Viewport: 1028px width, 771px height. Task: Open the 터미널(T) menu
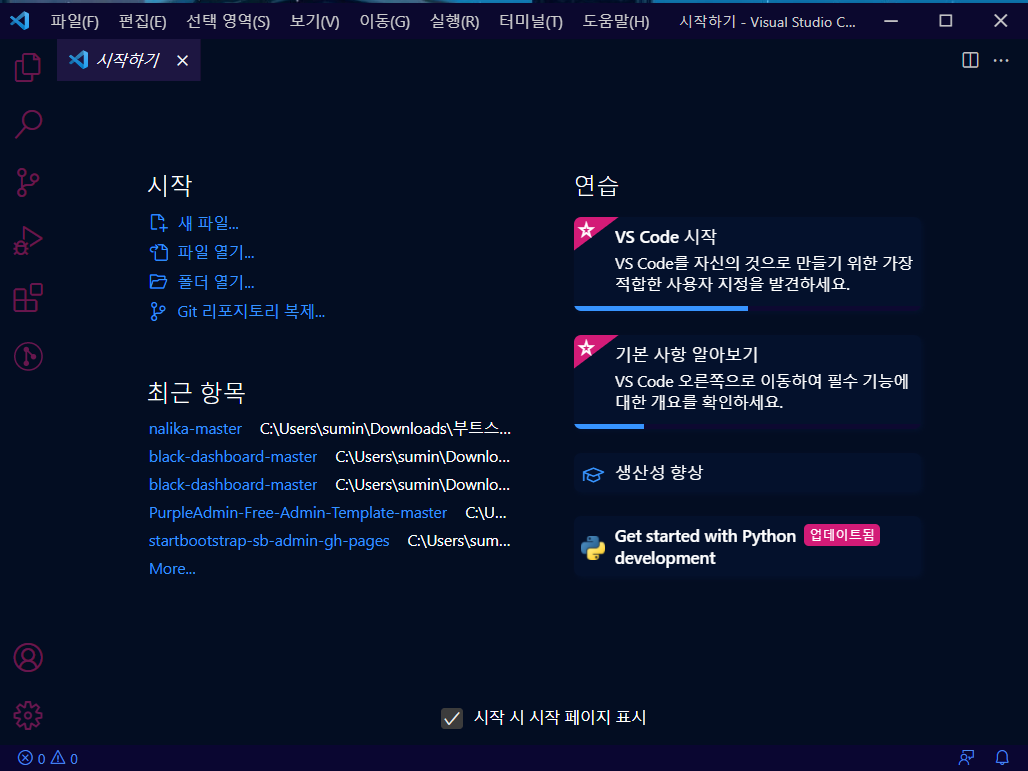[530, 22]
